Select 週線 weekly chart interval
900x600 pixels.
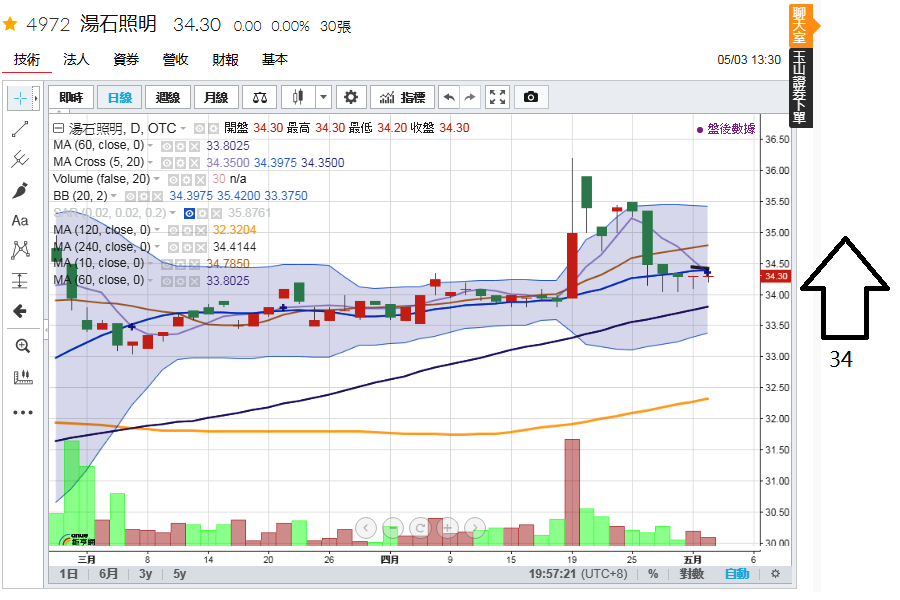click(168, 97)
